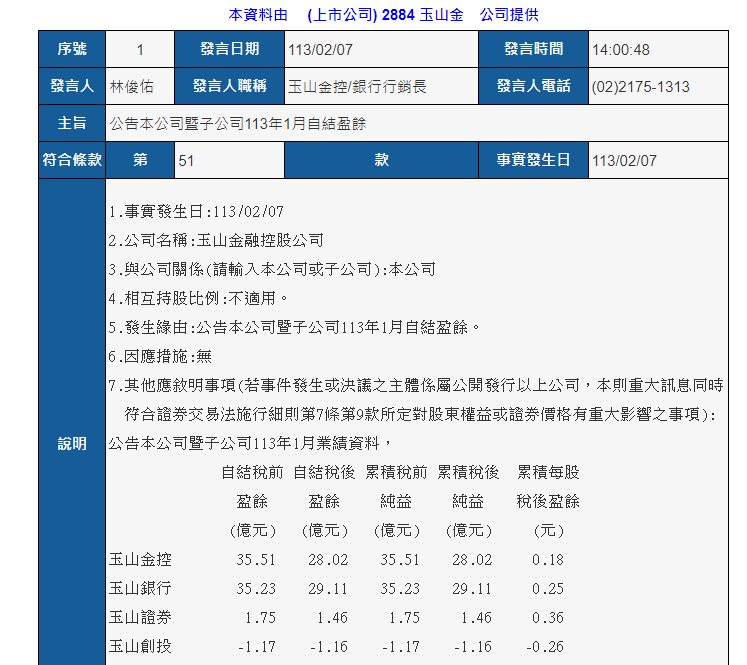Click the 第 header cell

pyautogui.click(x=140, y=160)
